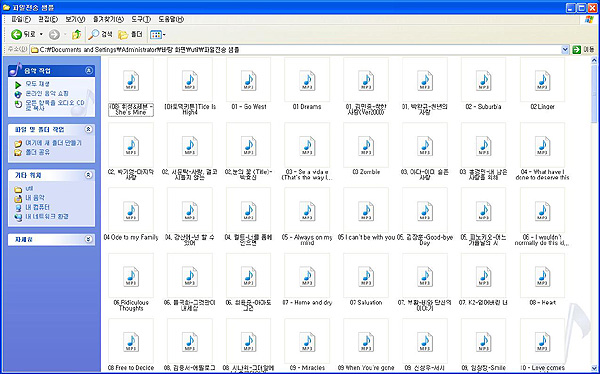Viewport: 600px width, 374px height.
Task: Click the vertical scrollbar thumb
Action: pos(594,93)
